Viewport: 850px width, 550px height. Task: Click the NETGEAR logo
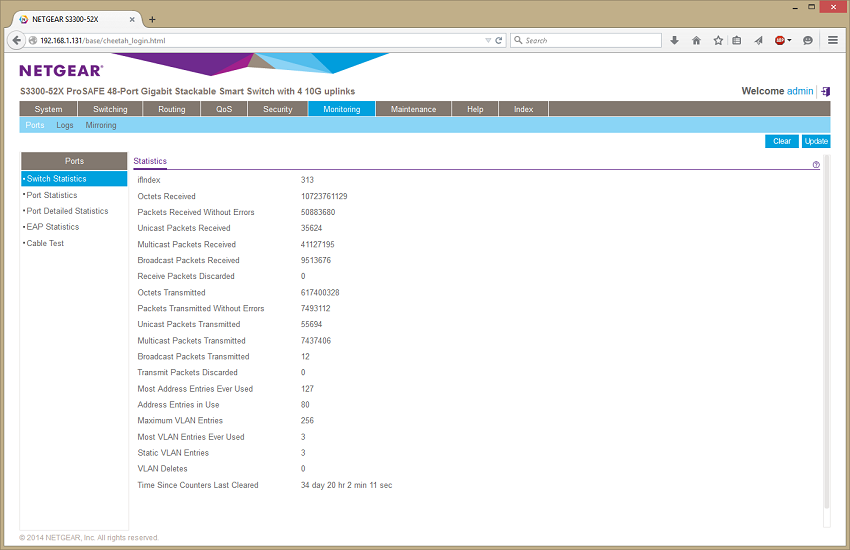61,70
